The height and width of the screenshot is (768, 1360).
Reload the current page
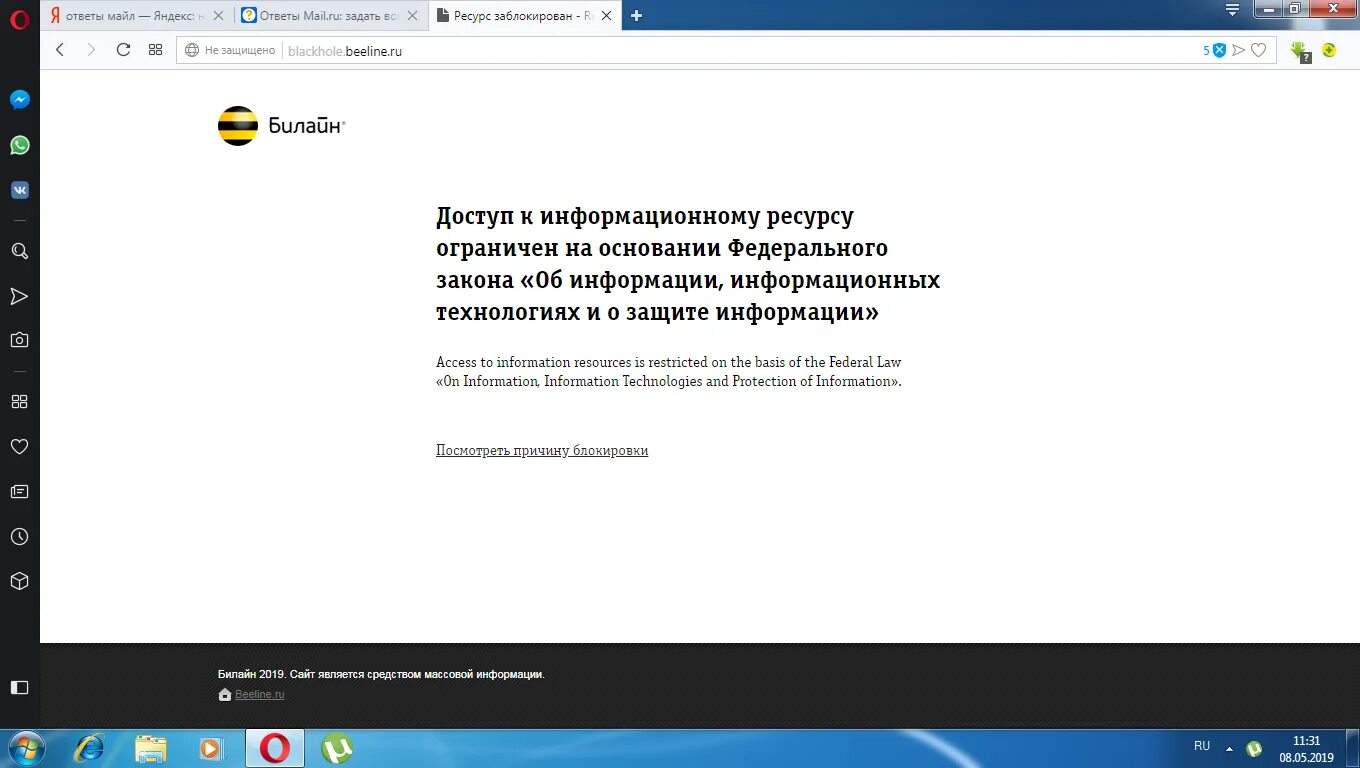[x=123, y=50]
